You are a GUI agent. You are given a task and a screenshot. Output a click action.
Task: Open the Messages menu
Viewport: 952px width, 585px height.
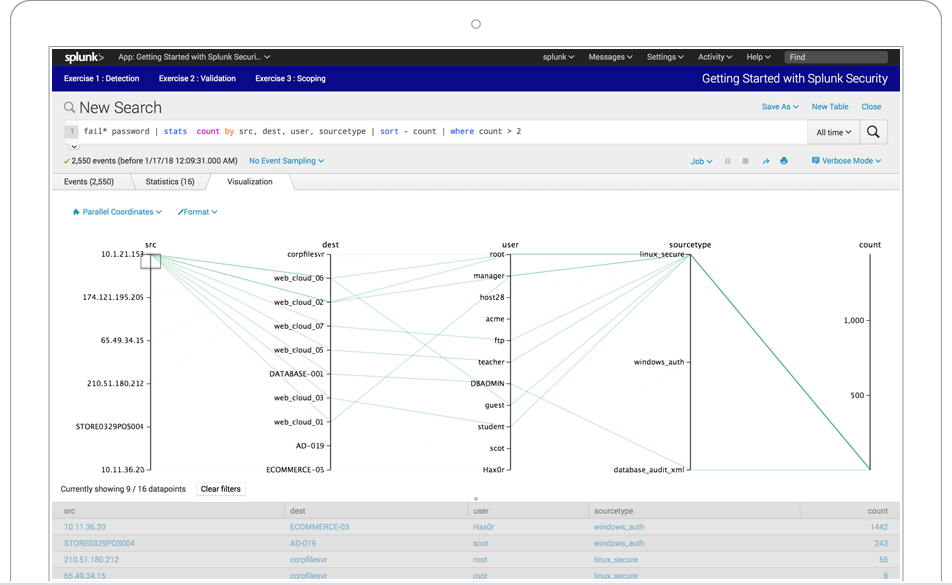coord(610,57)
